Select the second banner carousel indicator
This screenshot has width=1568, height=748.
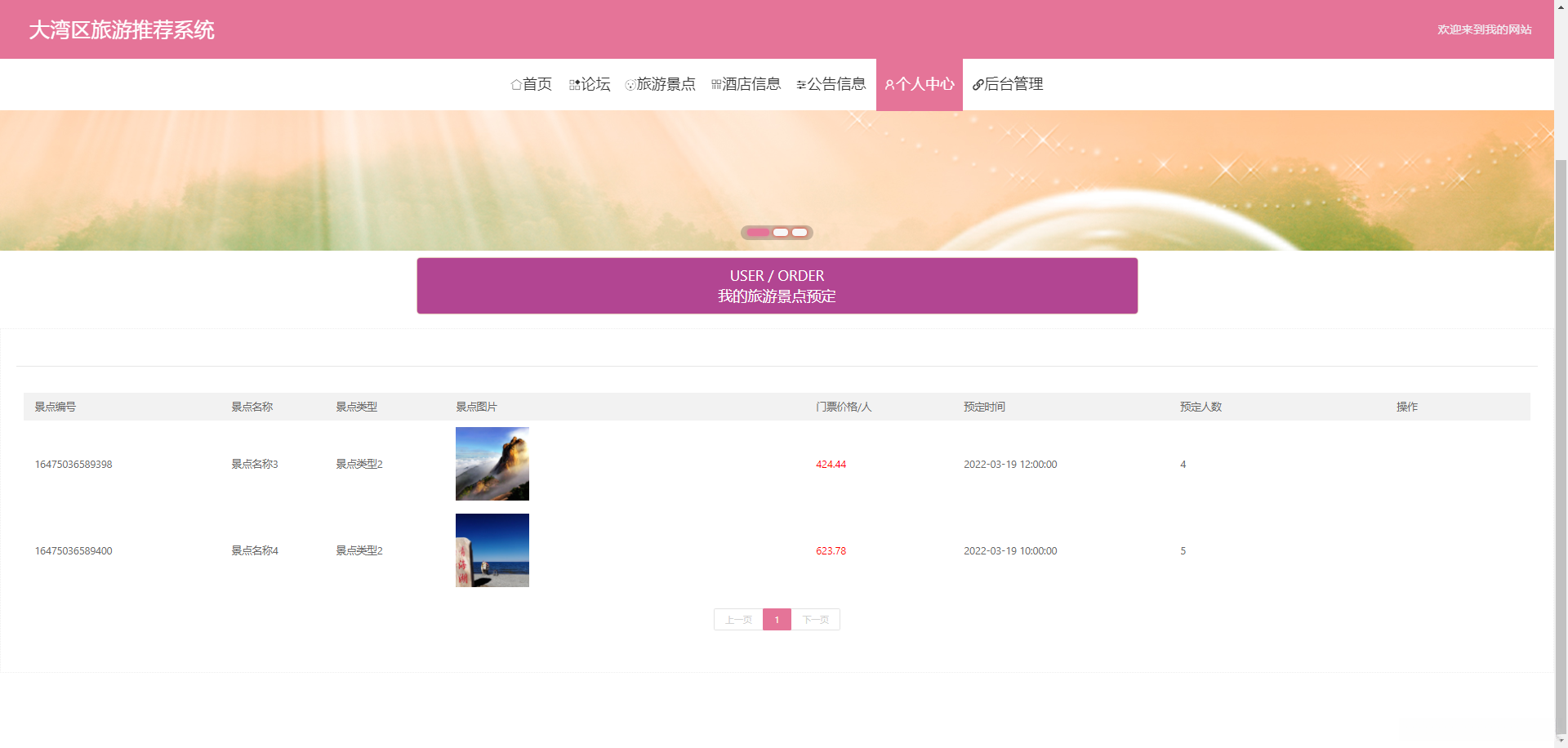[781, 233]
